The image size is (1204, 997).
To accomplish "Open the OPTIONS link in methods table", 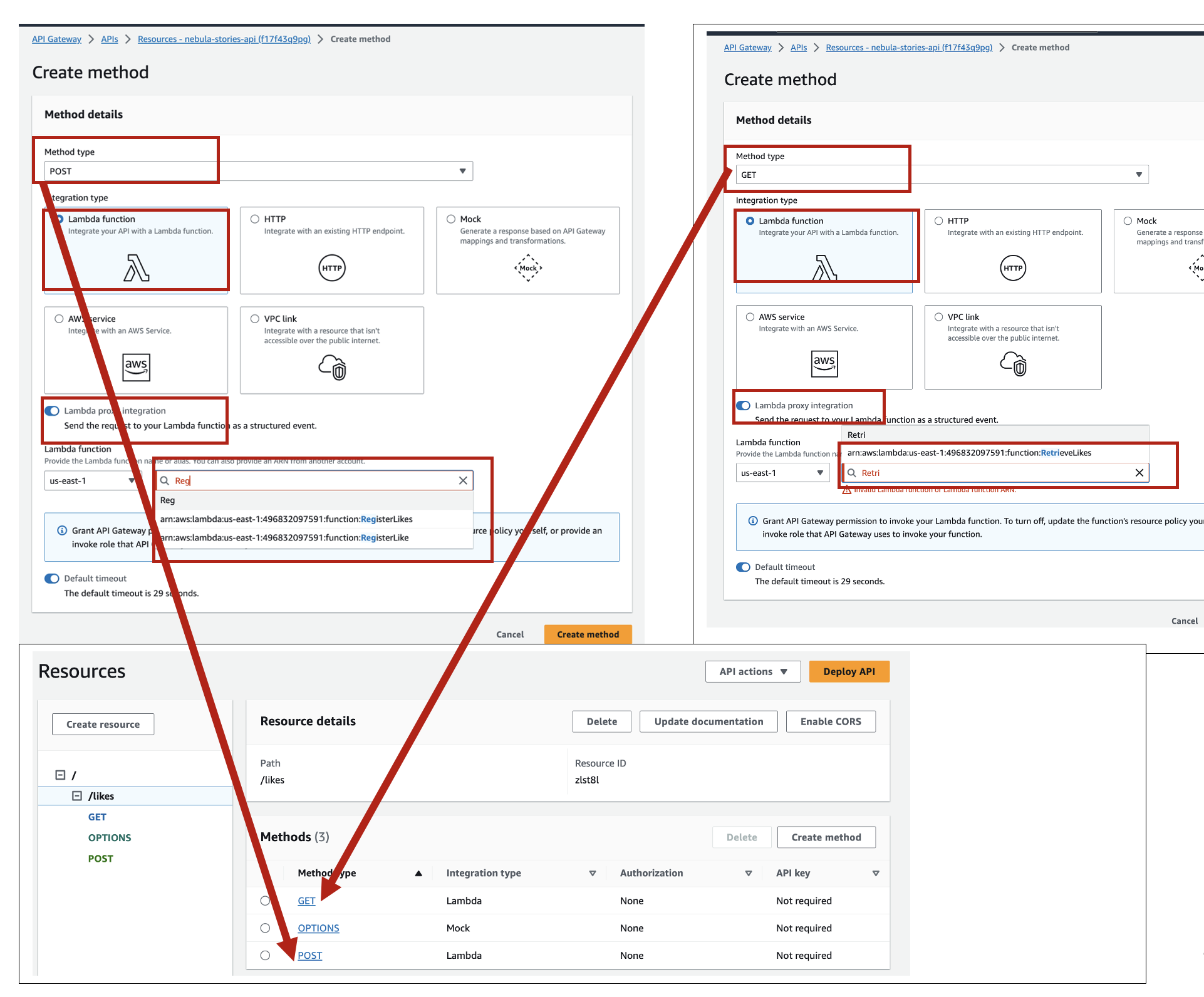I will click(318, 928).
